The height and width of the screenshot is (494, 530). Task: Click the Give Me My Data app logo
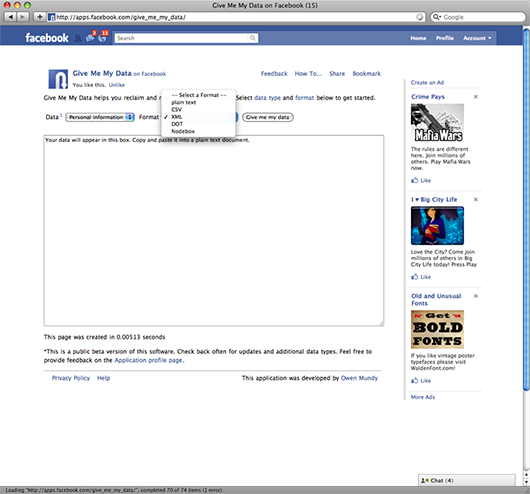(x=58, y=79)
